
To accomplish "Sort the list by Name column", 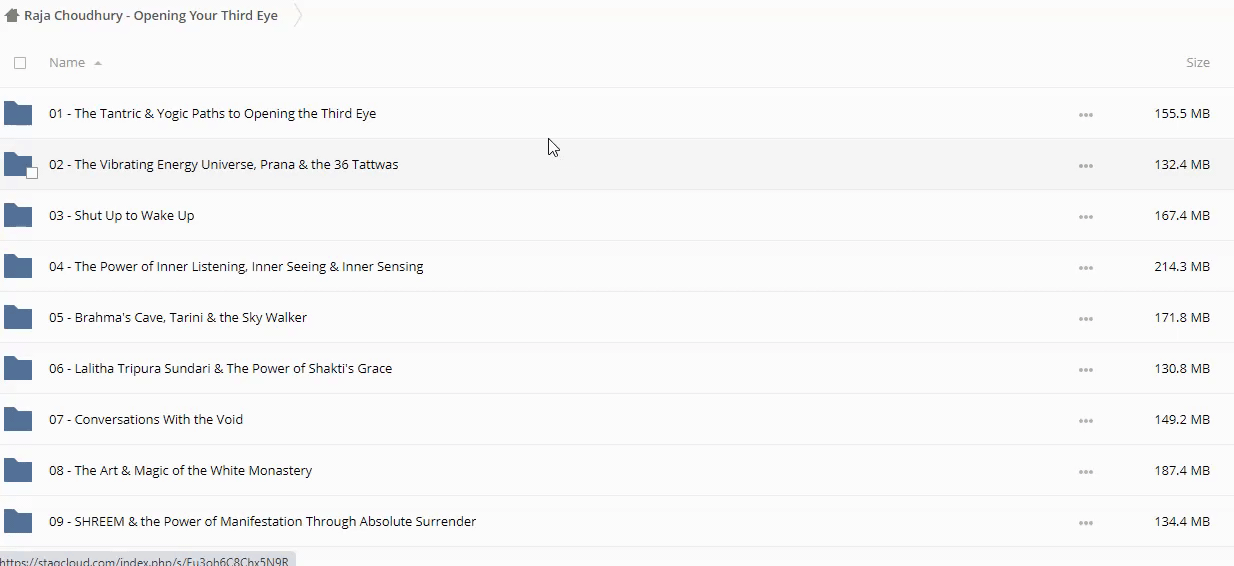I will click(x=67, y=63).
